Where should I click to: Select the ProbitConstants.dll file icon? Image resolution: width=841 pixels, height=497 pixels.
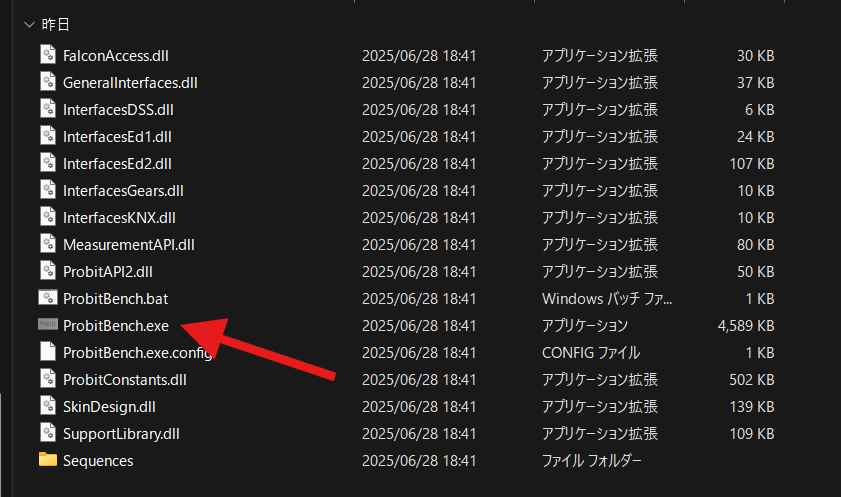coord(48,379)
